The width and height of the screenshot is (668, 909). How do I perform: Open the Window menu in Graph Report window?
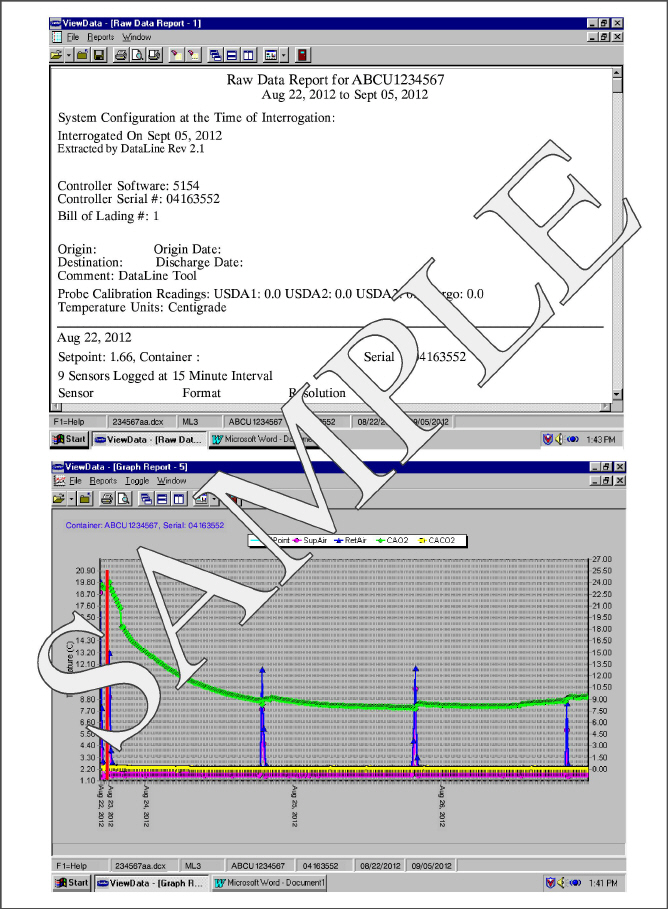coord(171,481)
